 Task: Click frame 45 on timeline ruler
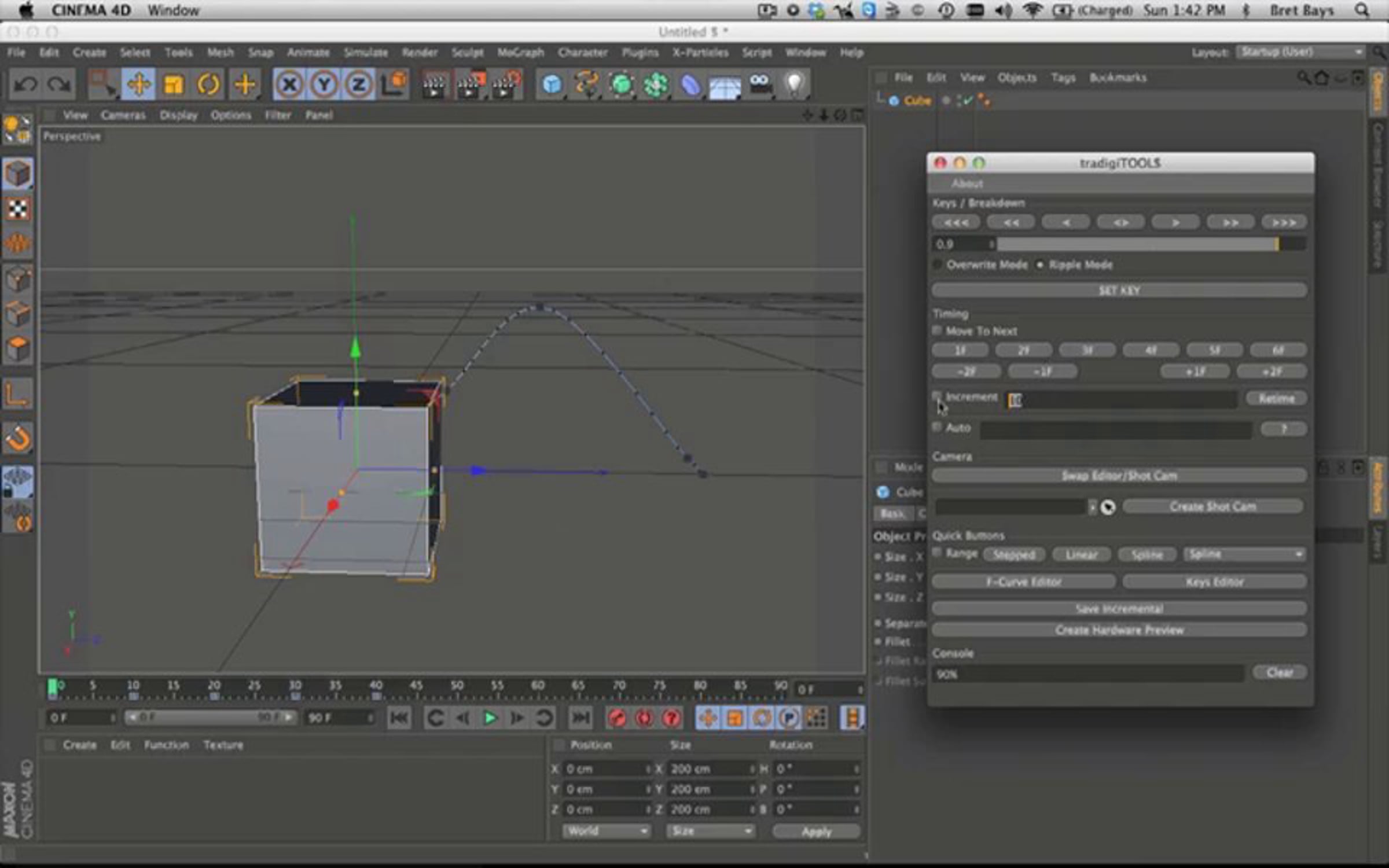coord(416,687)
